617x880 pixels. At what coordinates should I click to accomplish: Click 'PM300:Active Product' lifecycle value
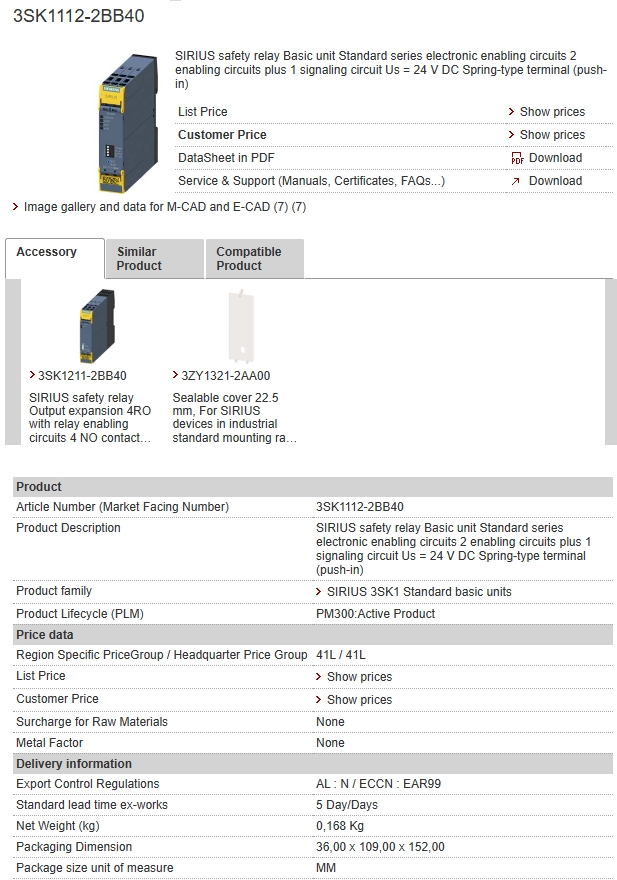tap(376, 614)
